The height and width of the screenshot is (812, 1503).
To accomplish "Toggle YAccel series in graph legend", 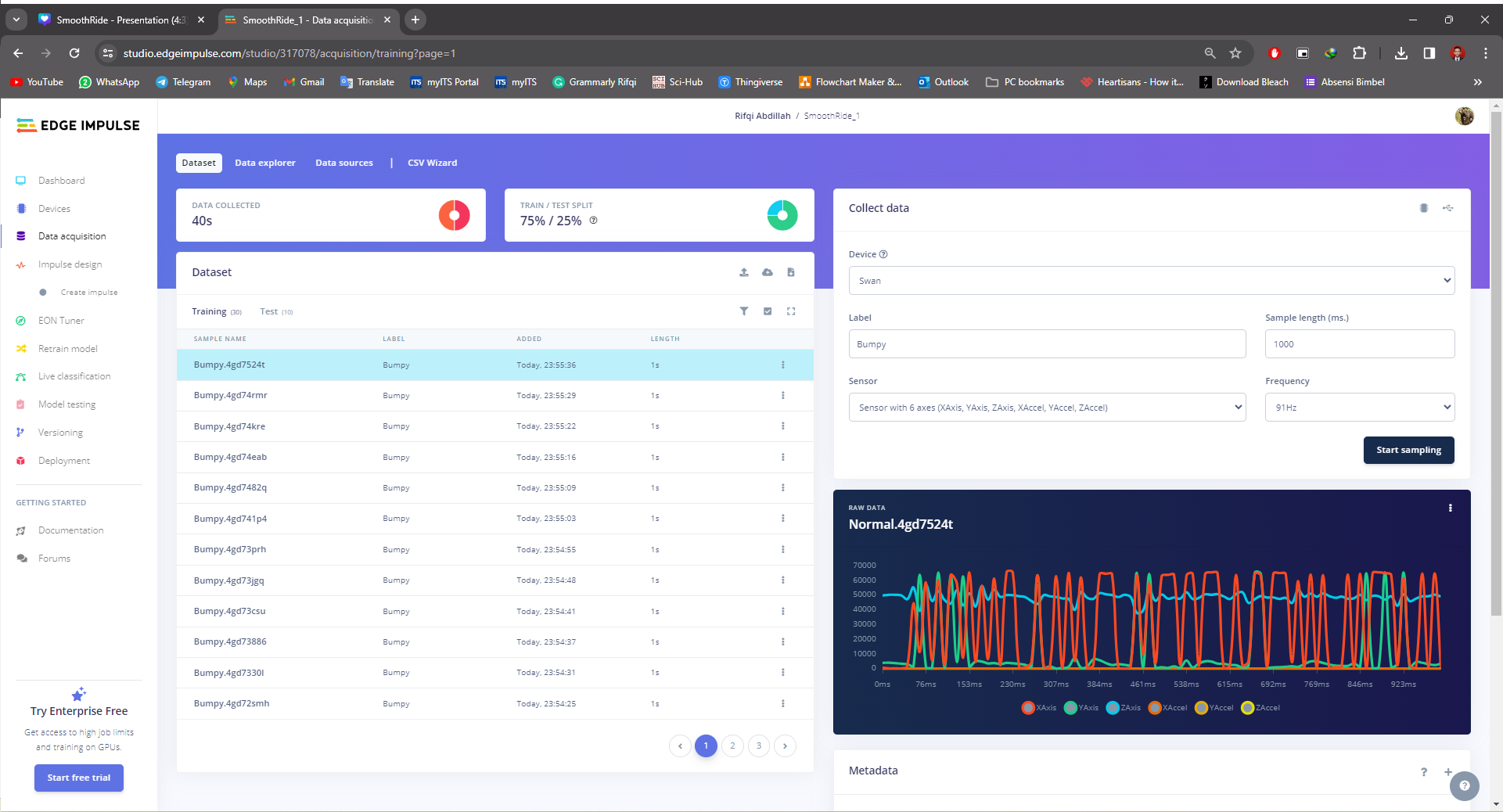I will (x=1214, y=708).
